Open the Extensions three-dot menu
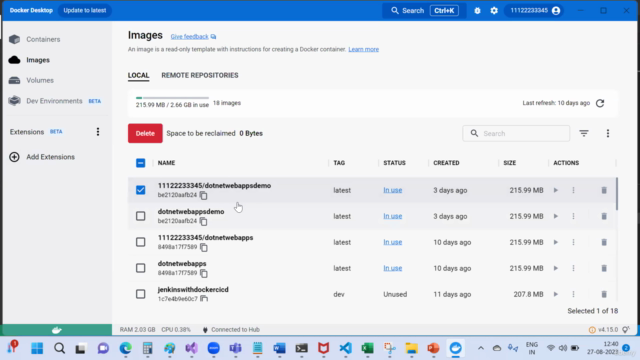640x360 pixels. (98, 132)
